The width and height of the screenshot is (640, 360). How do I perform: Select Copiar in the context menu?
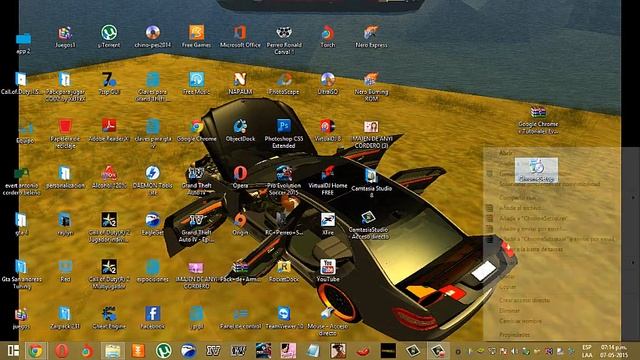pyautogui.click(x=507, y=287)
